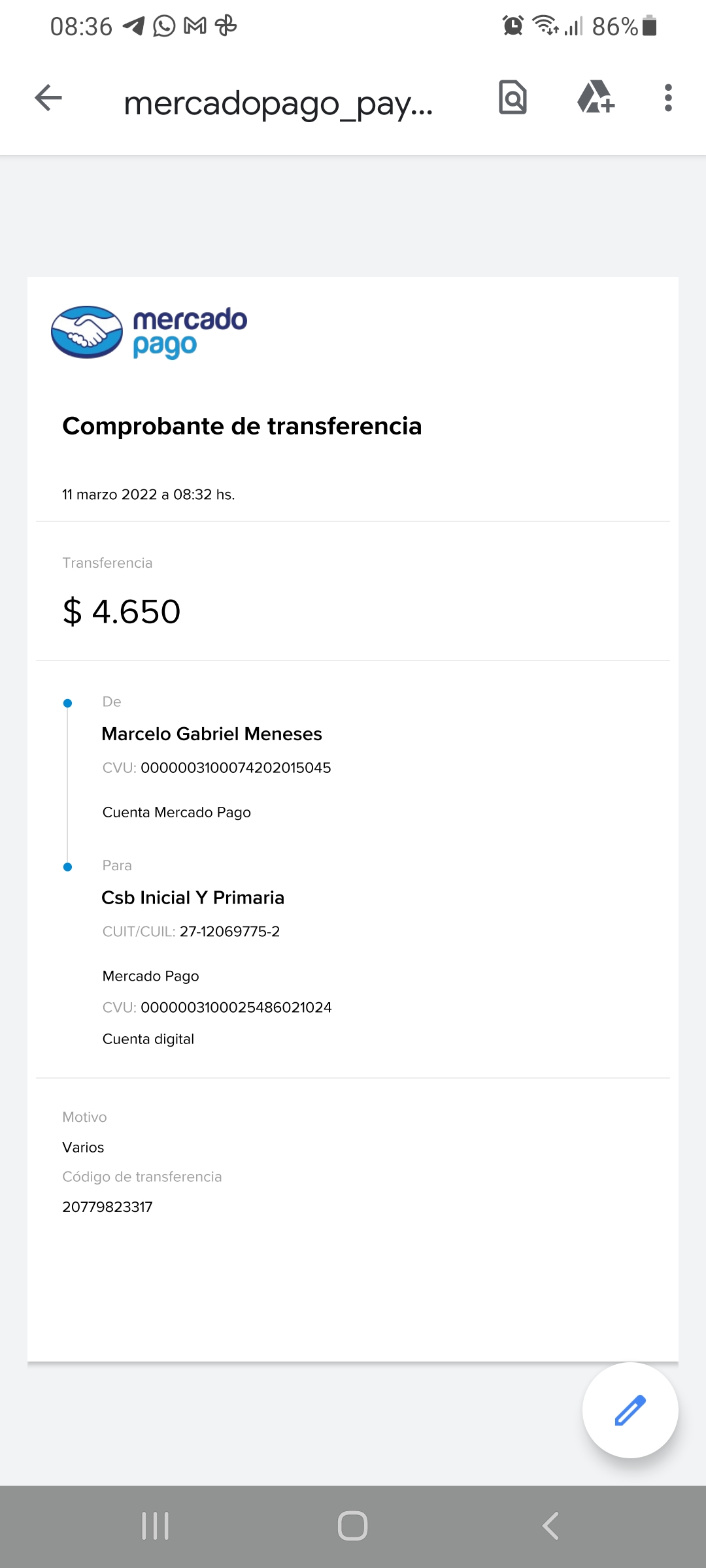Tap the Mercado Pago handshake logo
706x1568 pixels.
pos(87,332)
